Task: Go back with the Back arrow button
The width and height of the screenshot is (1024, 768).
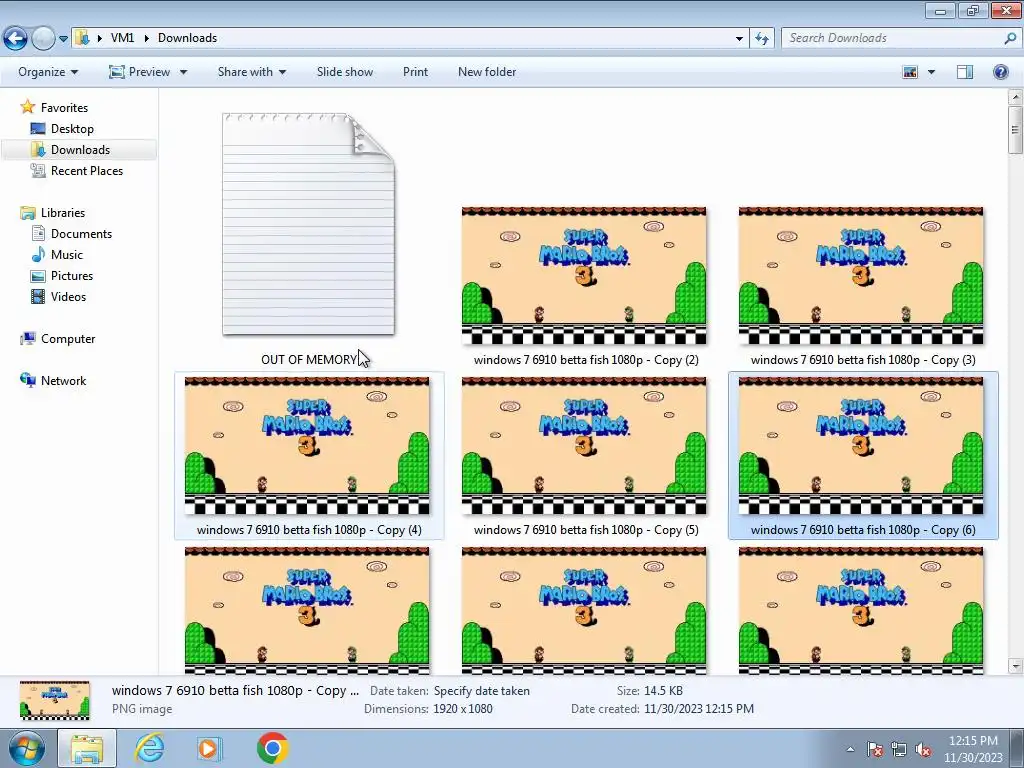Action: coord(15,39)
